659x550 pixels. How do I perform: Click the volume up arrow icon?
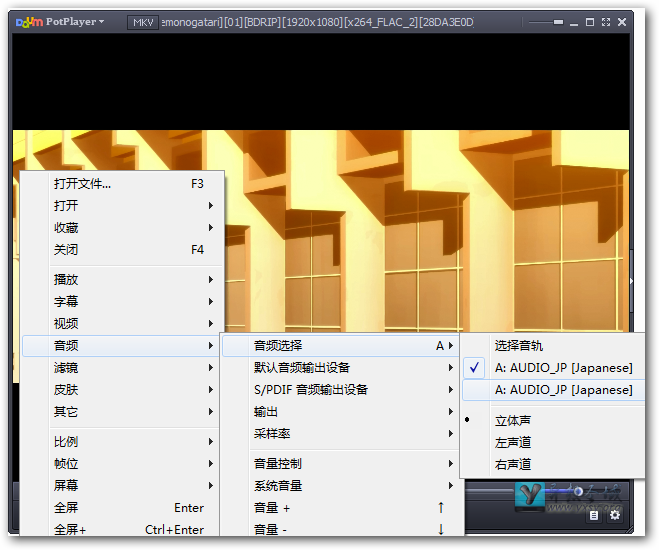[x=440, y=508]
